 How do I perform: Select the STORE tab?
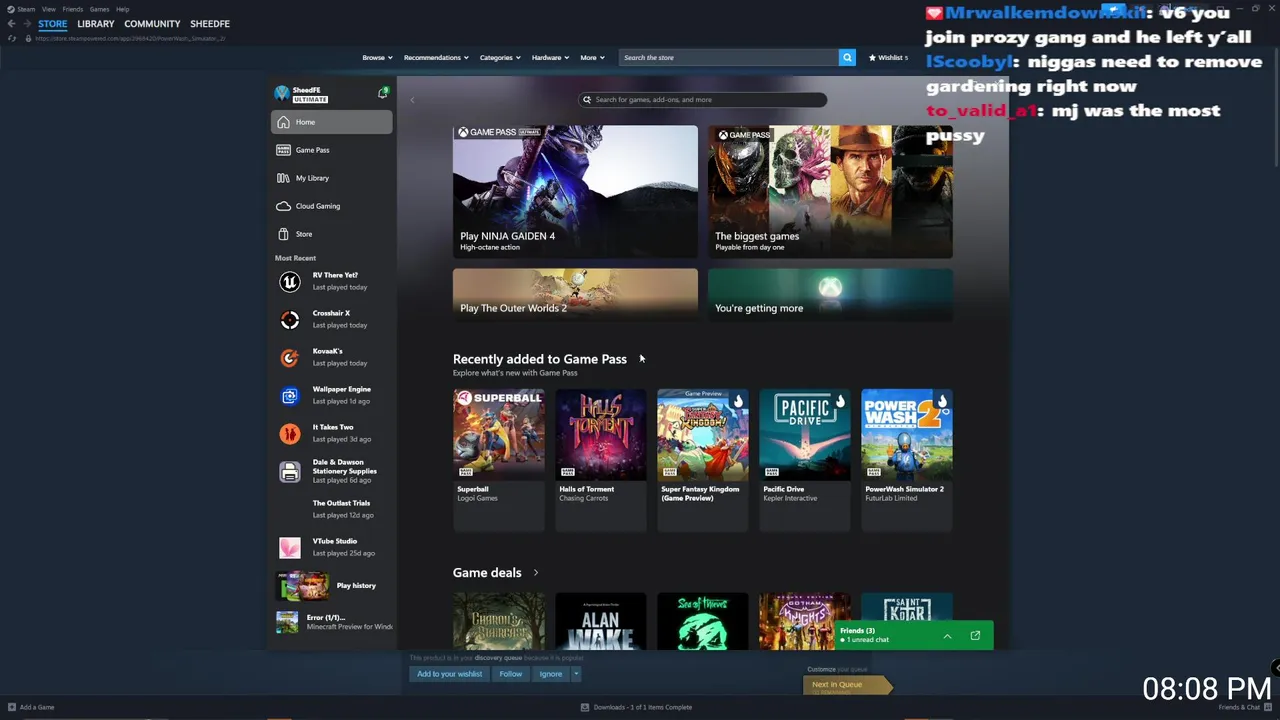pyautogui.click(x=53, y=24)
